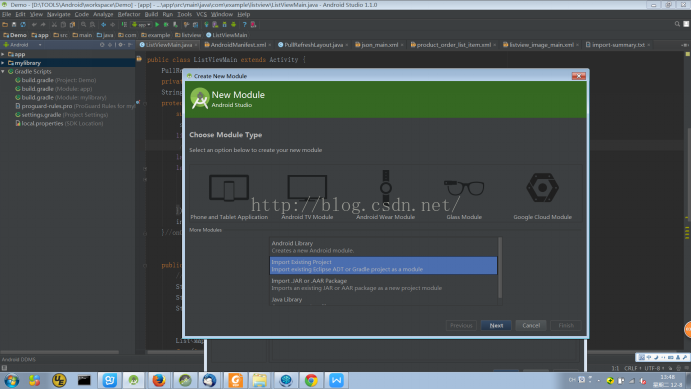
Task: Open the VCS menu
Action: (x=201, y=14)
